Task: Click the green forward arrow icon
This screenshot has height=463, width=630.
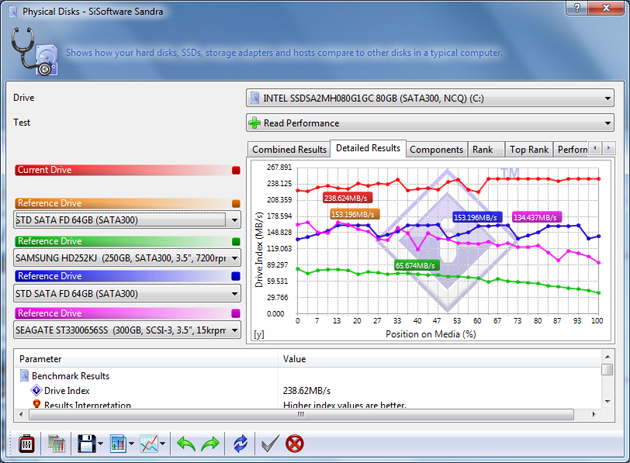Action: tap(210, 444)
